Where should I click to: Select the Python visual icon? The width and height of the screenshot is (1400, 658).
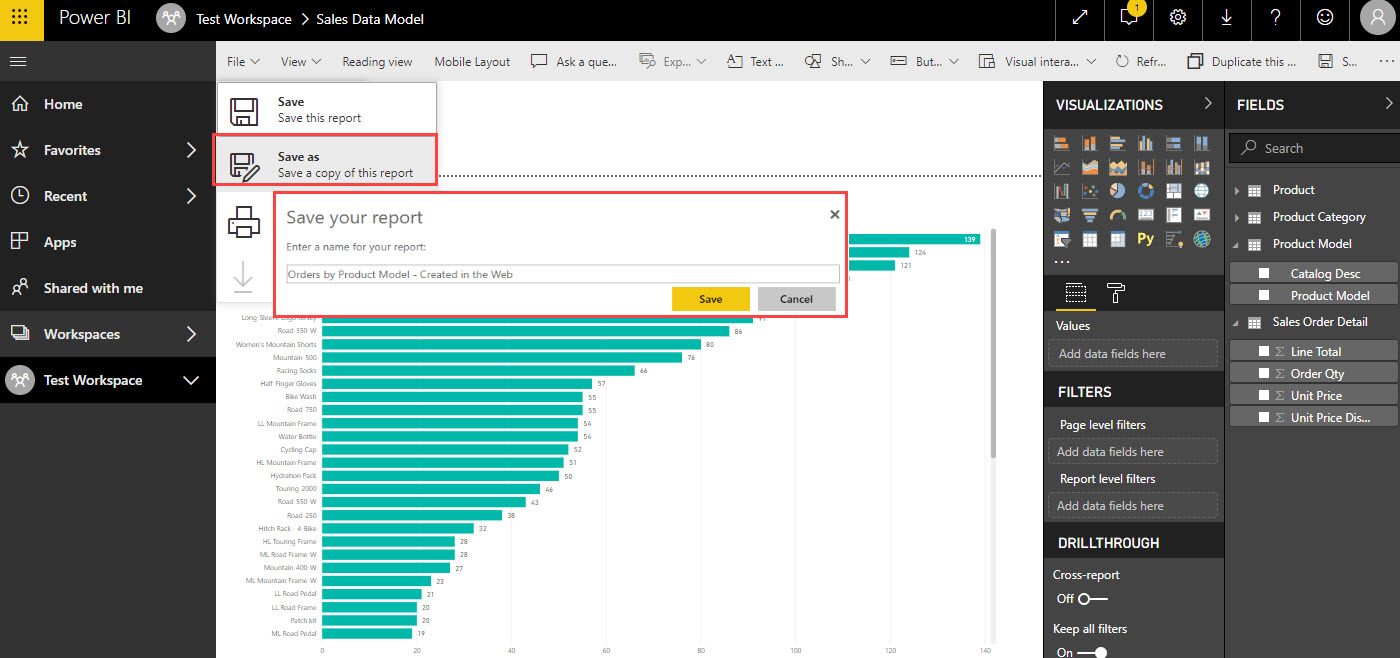coord(1146,239)
